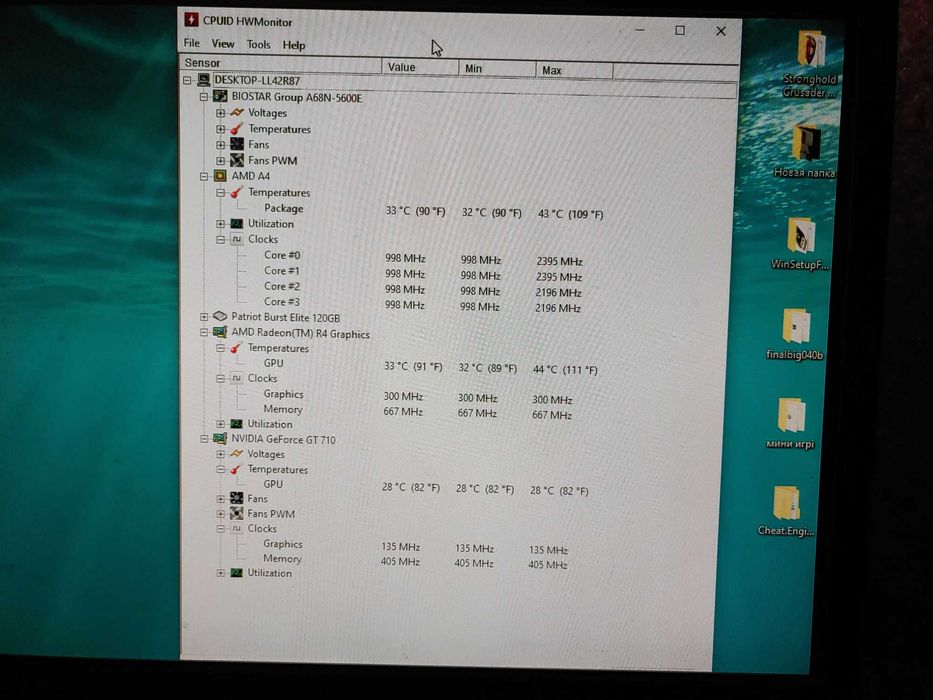Click the thermometer icon under AMD A4

(x=237, y=192)
